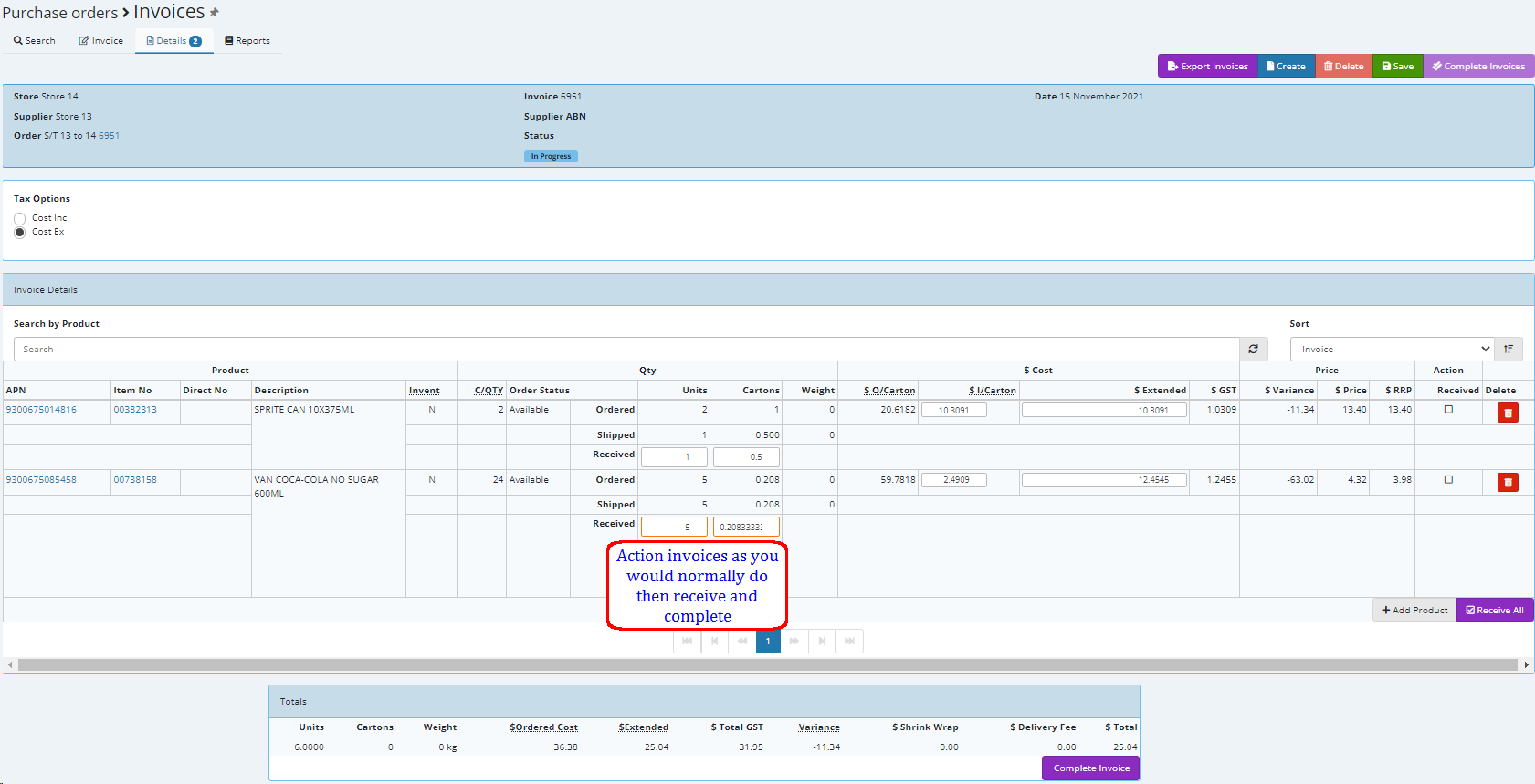The height and width of the screenshot is (784, 1535).
Task: Click the fast-forward pages pagination icon
Action: pos(794,641)
